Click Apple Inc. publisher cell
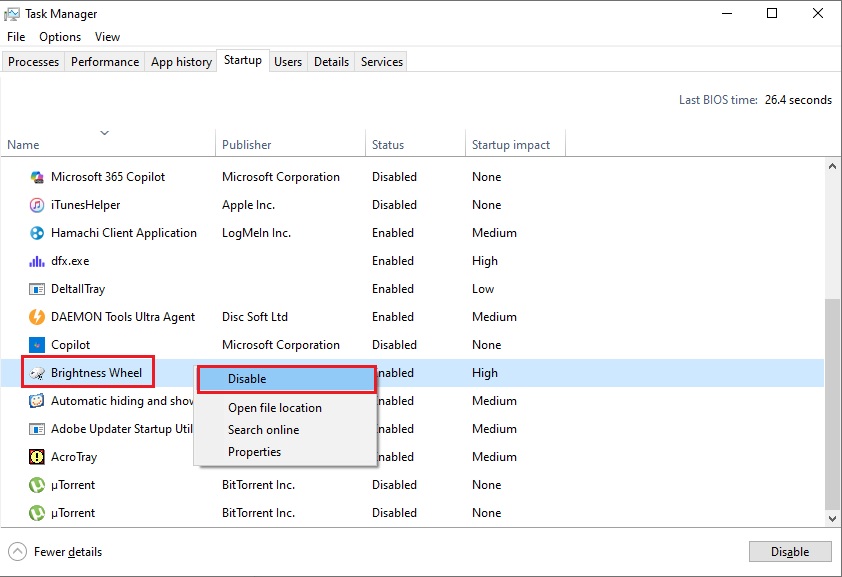The height and width of the screenshot is (577, 842). pyautogui.click(x=248, y=205)
